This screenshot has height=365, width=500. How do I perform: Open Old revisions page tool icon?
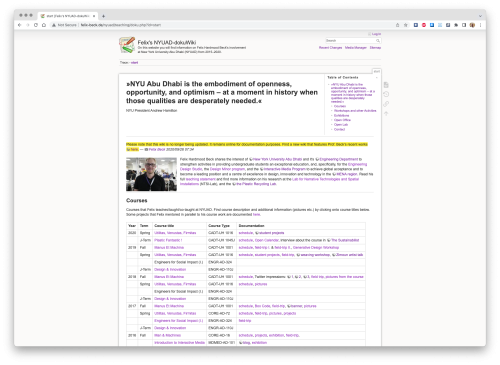click(386, 94)
